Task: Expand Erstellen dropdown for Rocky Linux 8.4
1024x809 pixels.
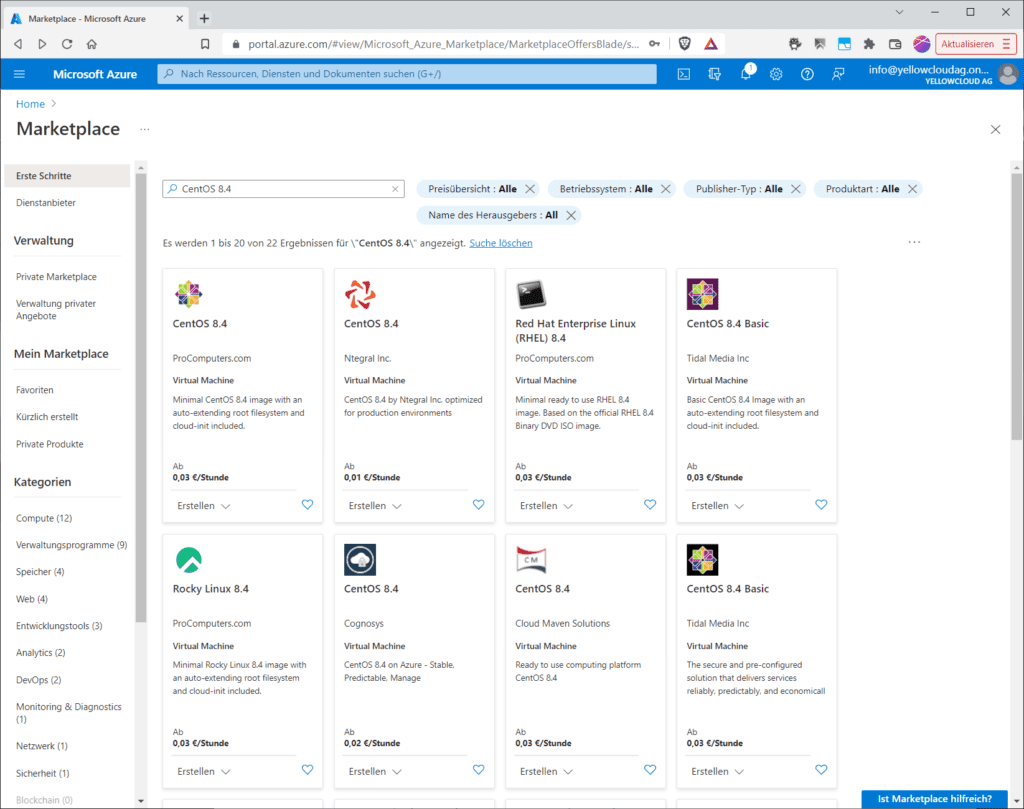Action: pos(204,771)
